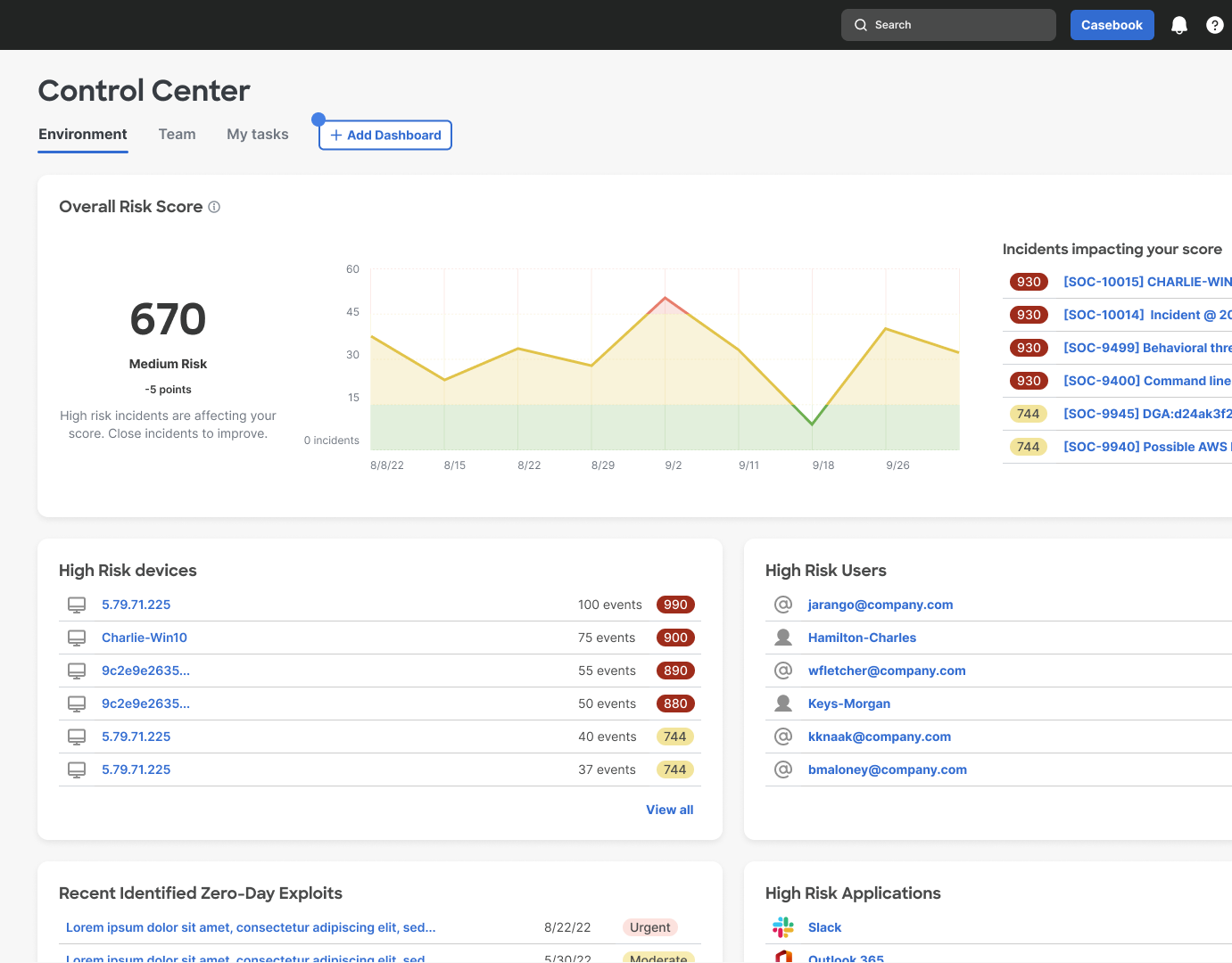The image size is (1232, 963).
Task: Open incident SOC-10014
Action: 1147,315
